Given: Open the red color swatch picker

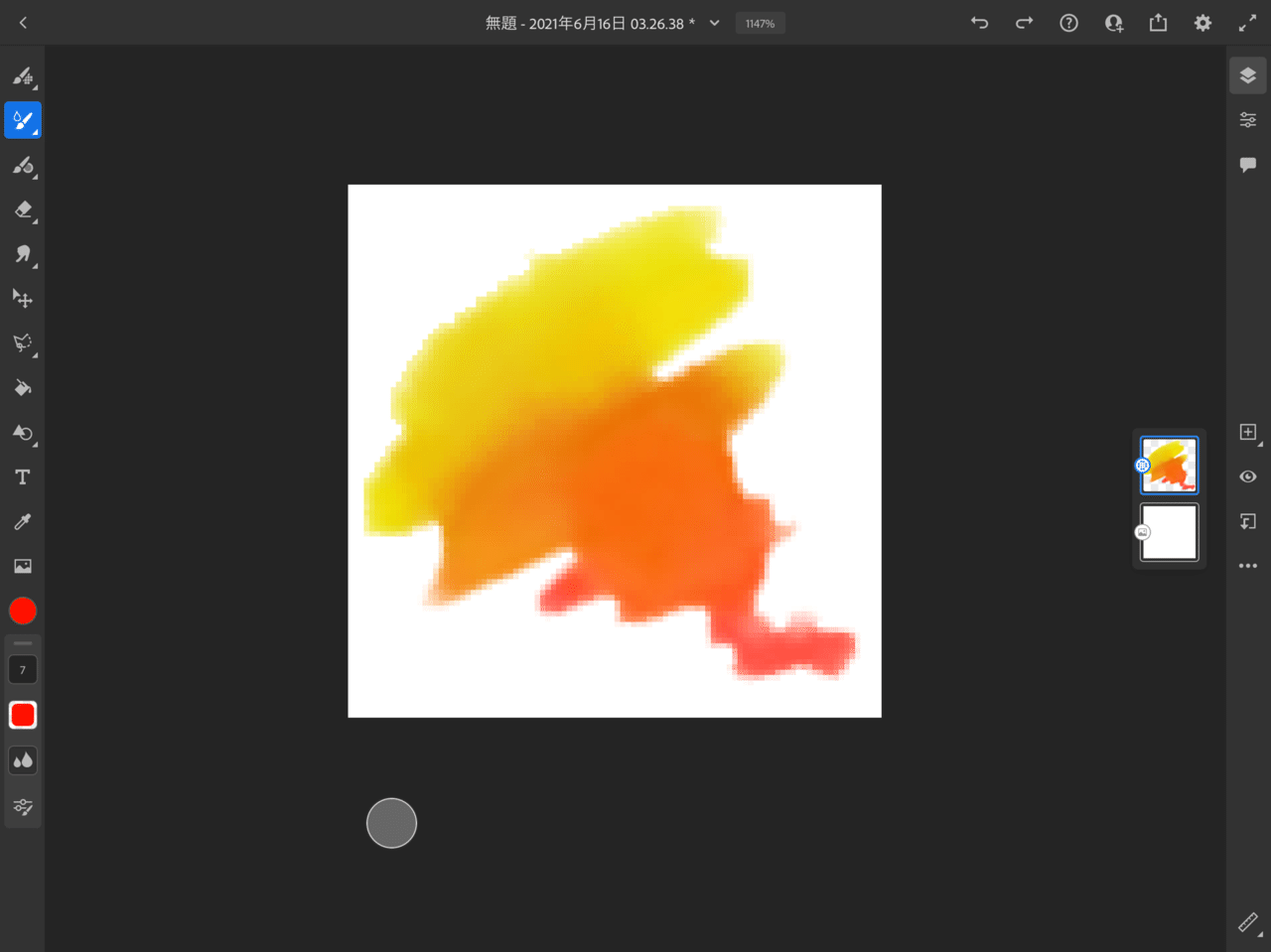Looking at the screenshot, I should coord(23,611).
